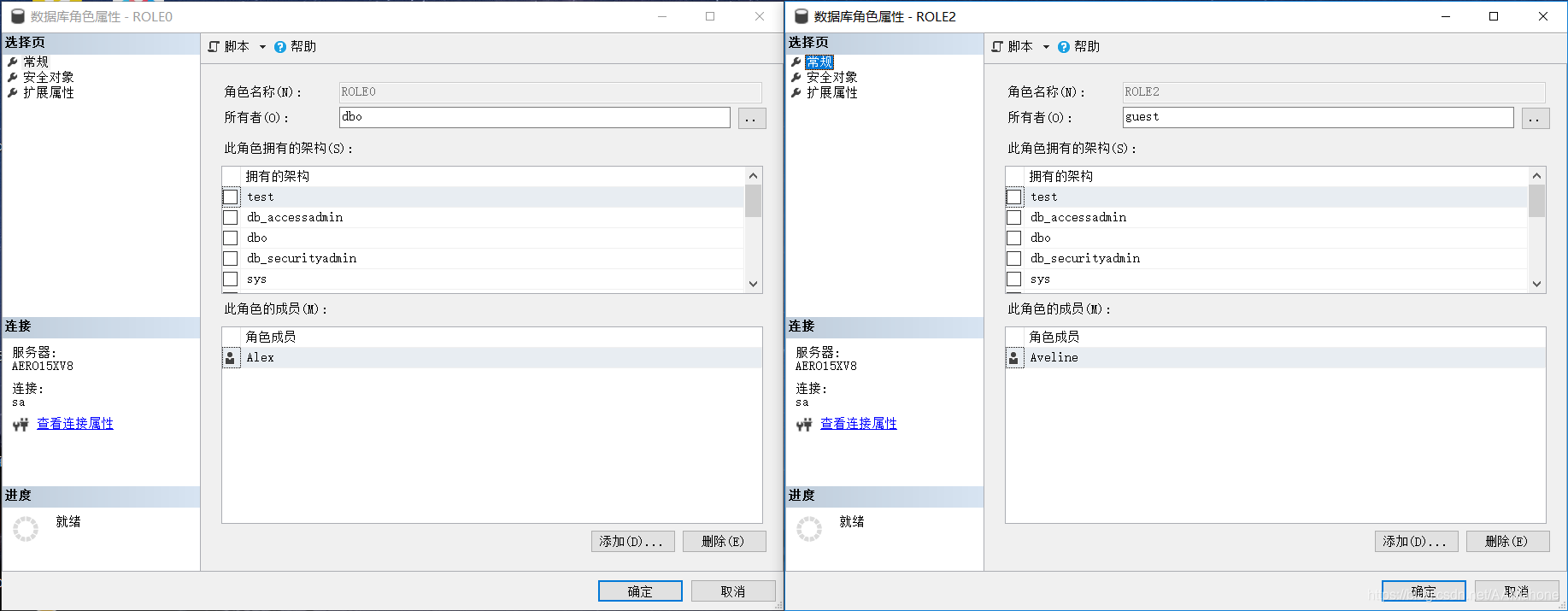Check db_accessadmin schema in ROLE0 window
The height and width of the screenshot is (611, 1568).
pos(231,218)
